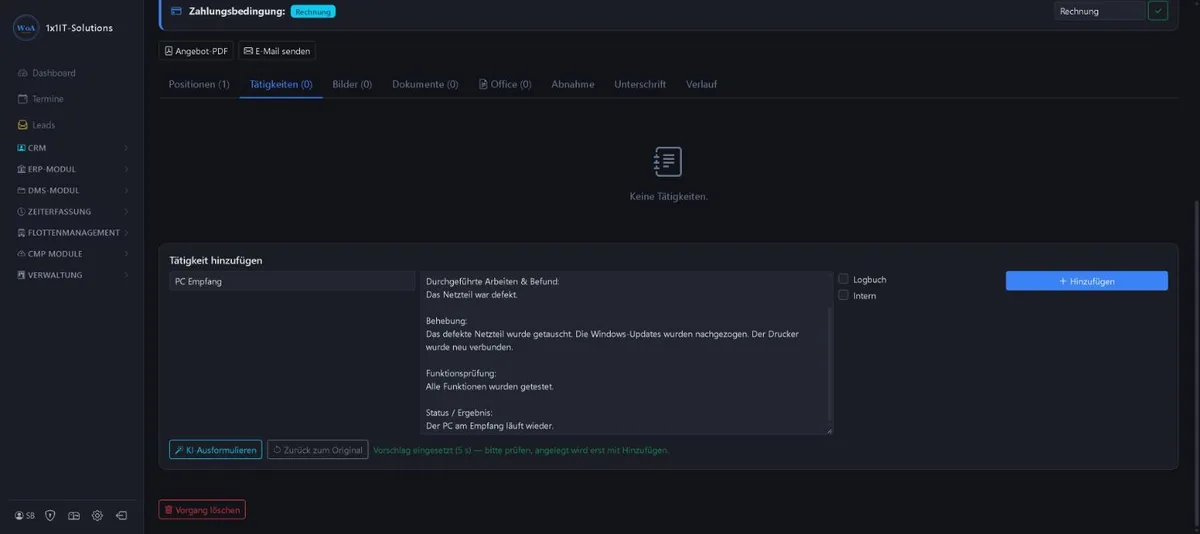Click the Zahlungsbedingung credit card icon
This screenshot has width=1200, height=534.
click(x=176, y=11)
